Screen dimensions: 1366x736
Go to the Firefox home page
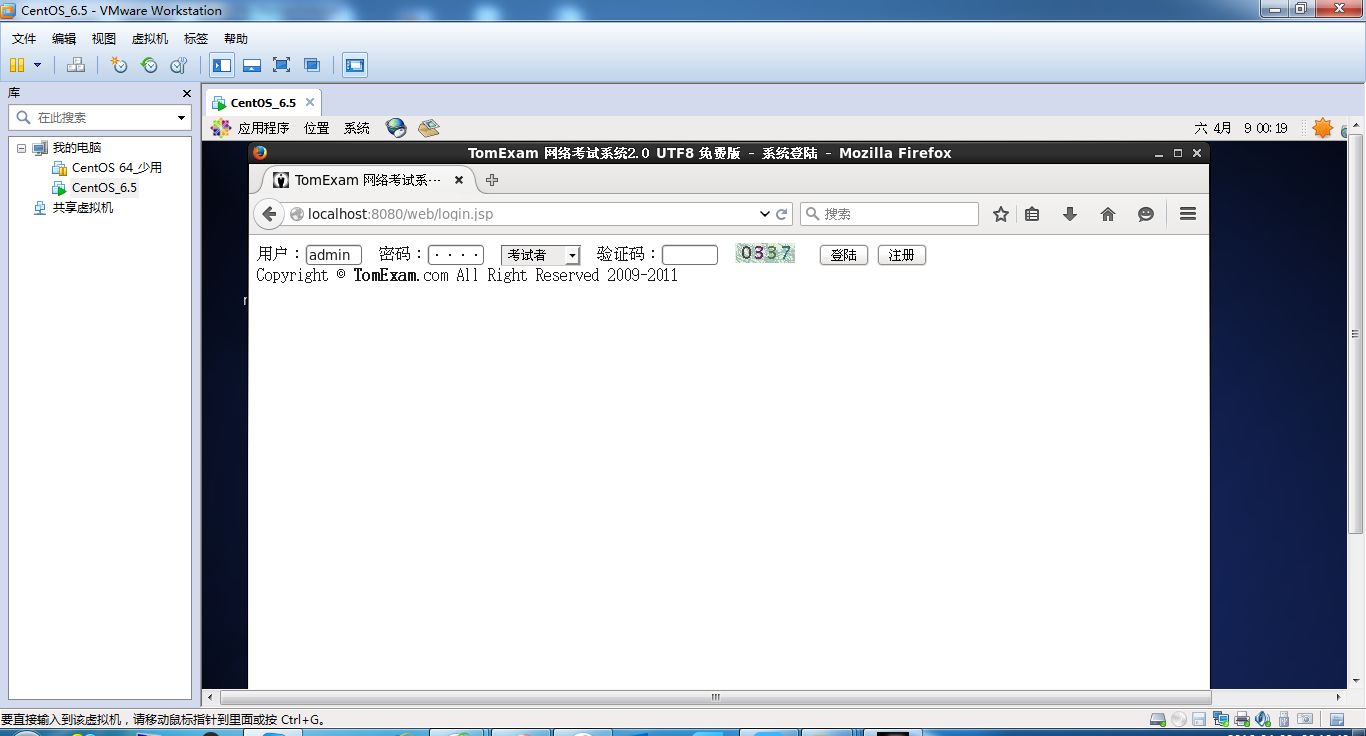pos(1107,214)
